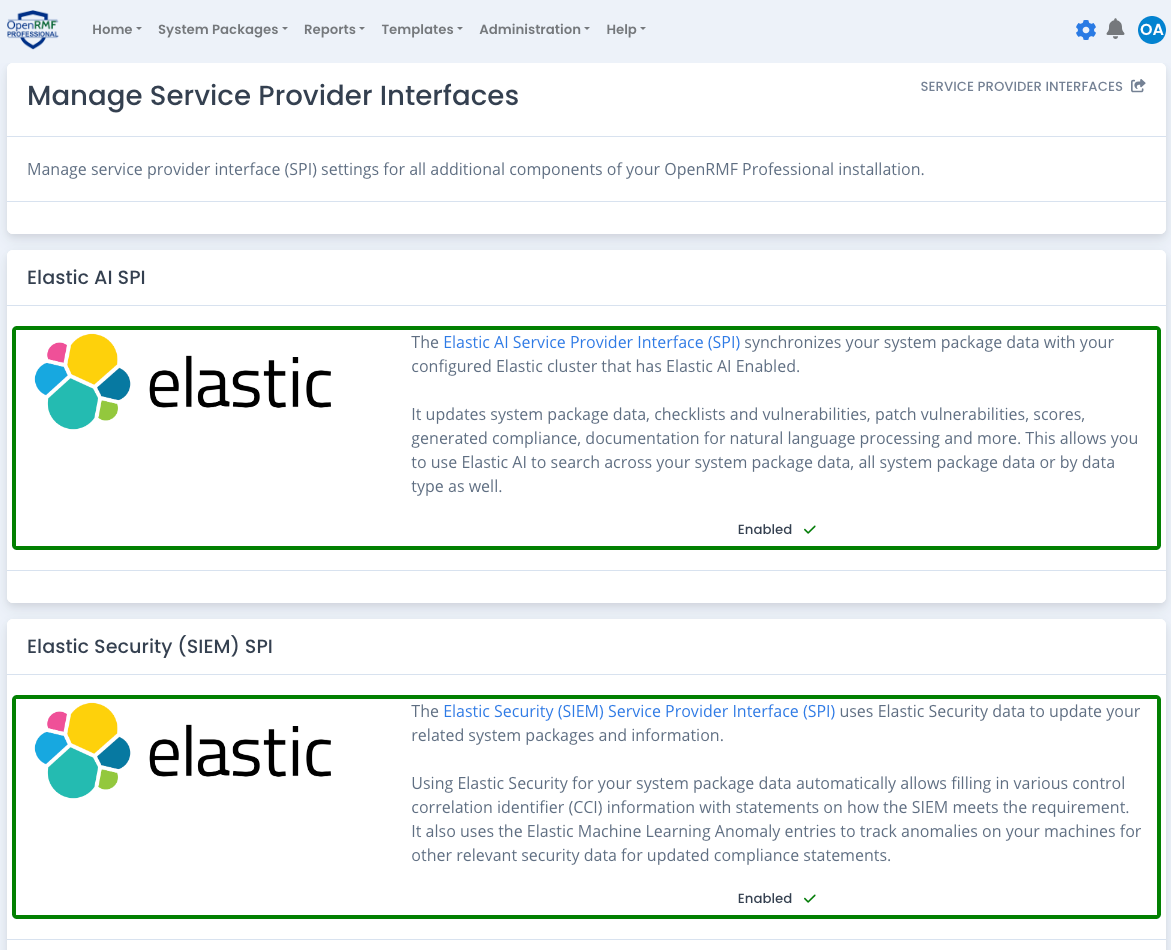
Task: Click Enabled status in Elastic AI SPI card
Action: coord(764,530)
